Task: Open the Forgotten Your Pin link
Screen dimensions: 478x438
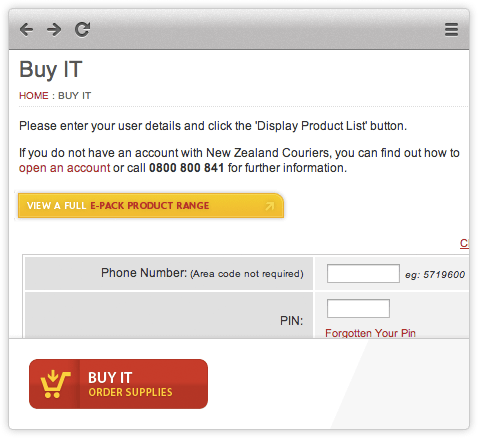Action: tap(370, 333)
